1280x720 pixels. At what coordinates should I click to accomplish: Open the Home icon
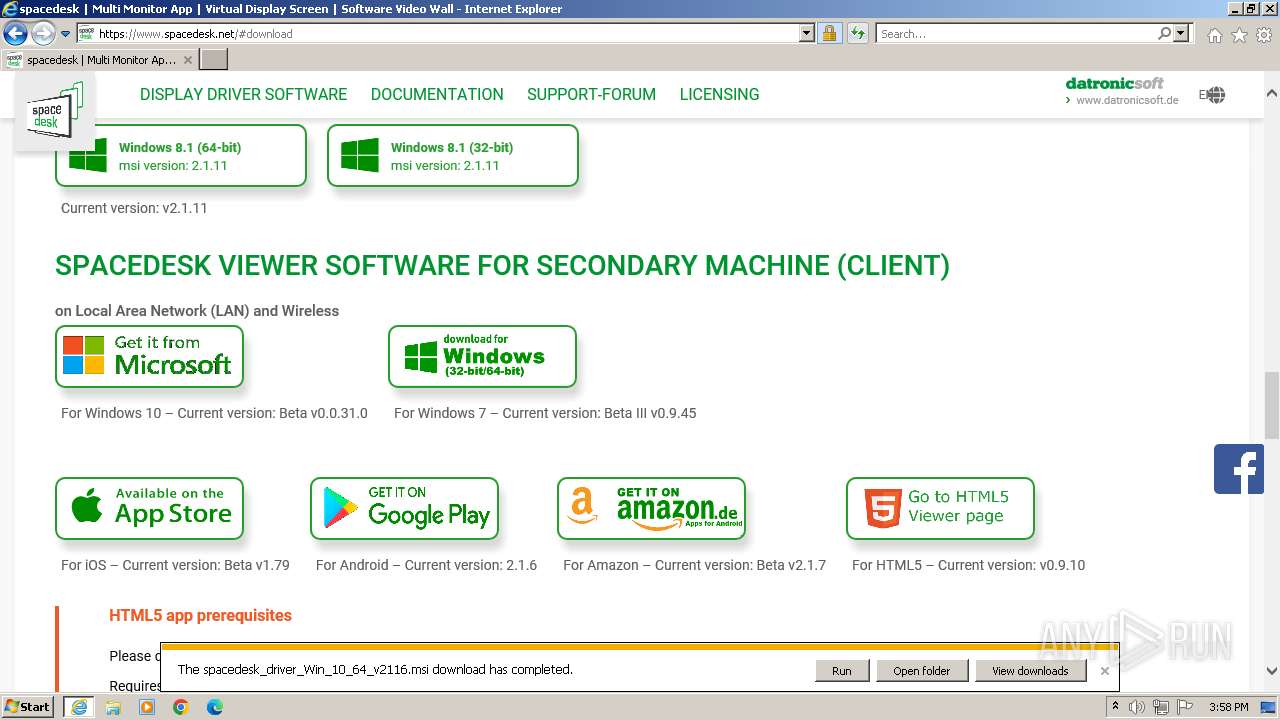pos(1214,35)
